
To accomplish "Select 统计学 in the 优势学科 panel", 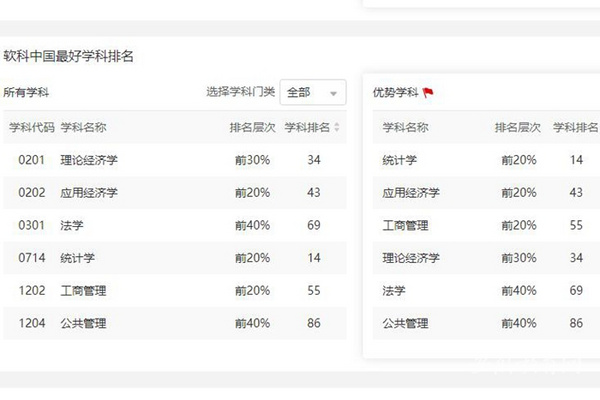I will coord(400,160).
